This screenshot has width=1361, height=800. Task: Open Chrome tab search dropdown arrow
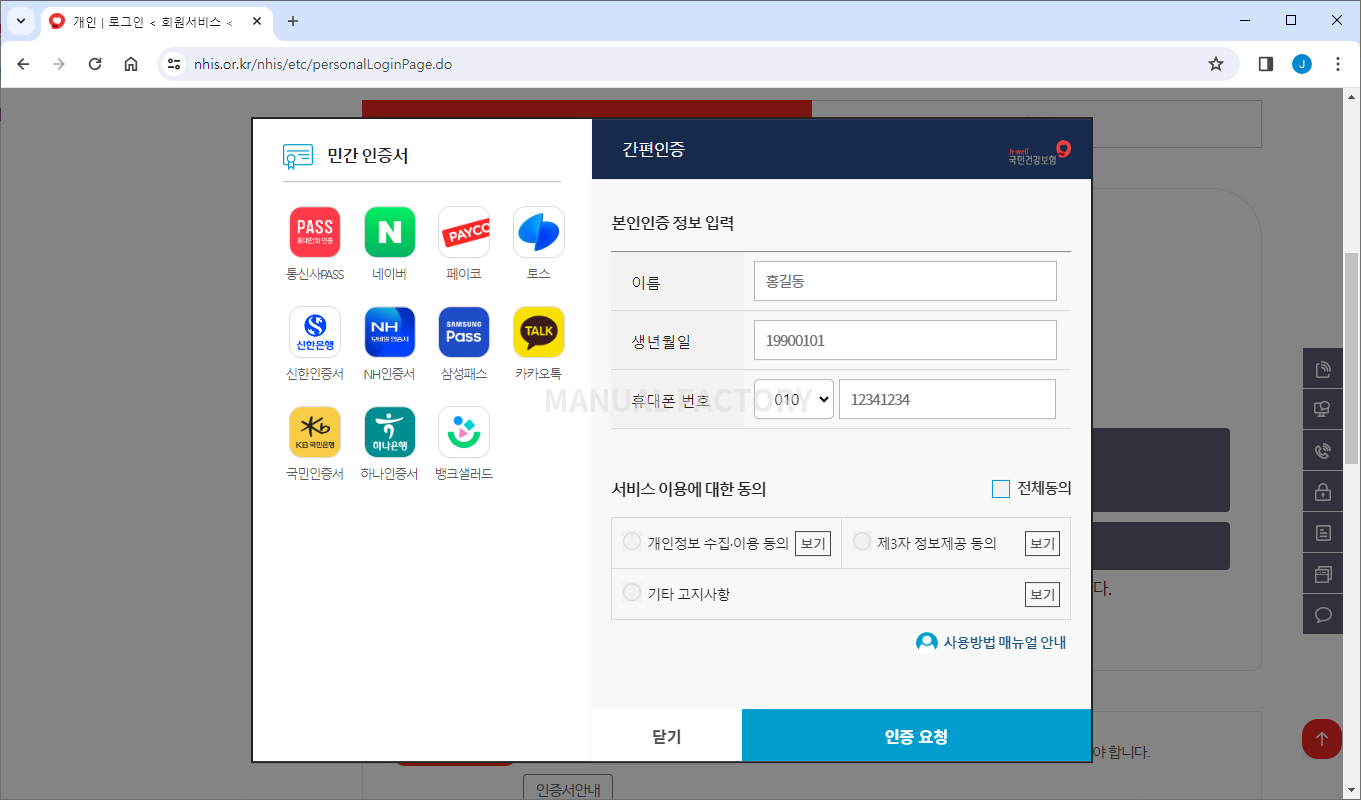coord(20,21)
